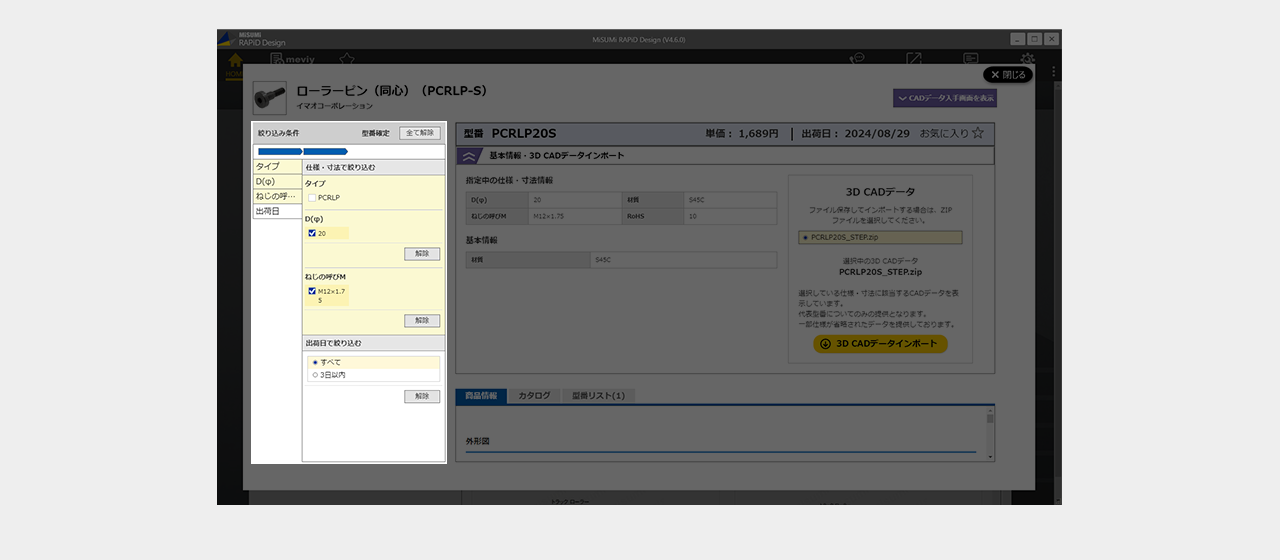Screen dimensions: 1280x560
Task: Close the dialog with 閉じる button
Action: 1008,75
